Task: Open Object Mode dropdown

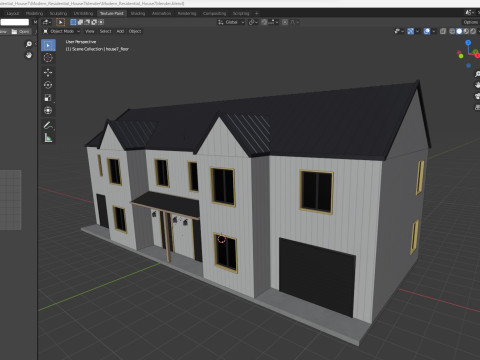Action: point(62,31)
